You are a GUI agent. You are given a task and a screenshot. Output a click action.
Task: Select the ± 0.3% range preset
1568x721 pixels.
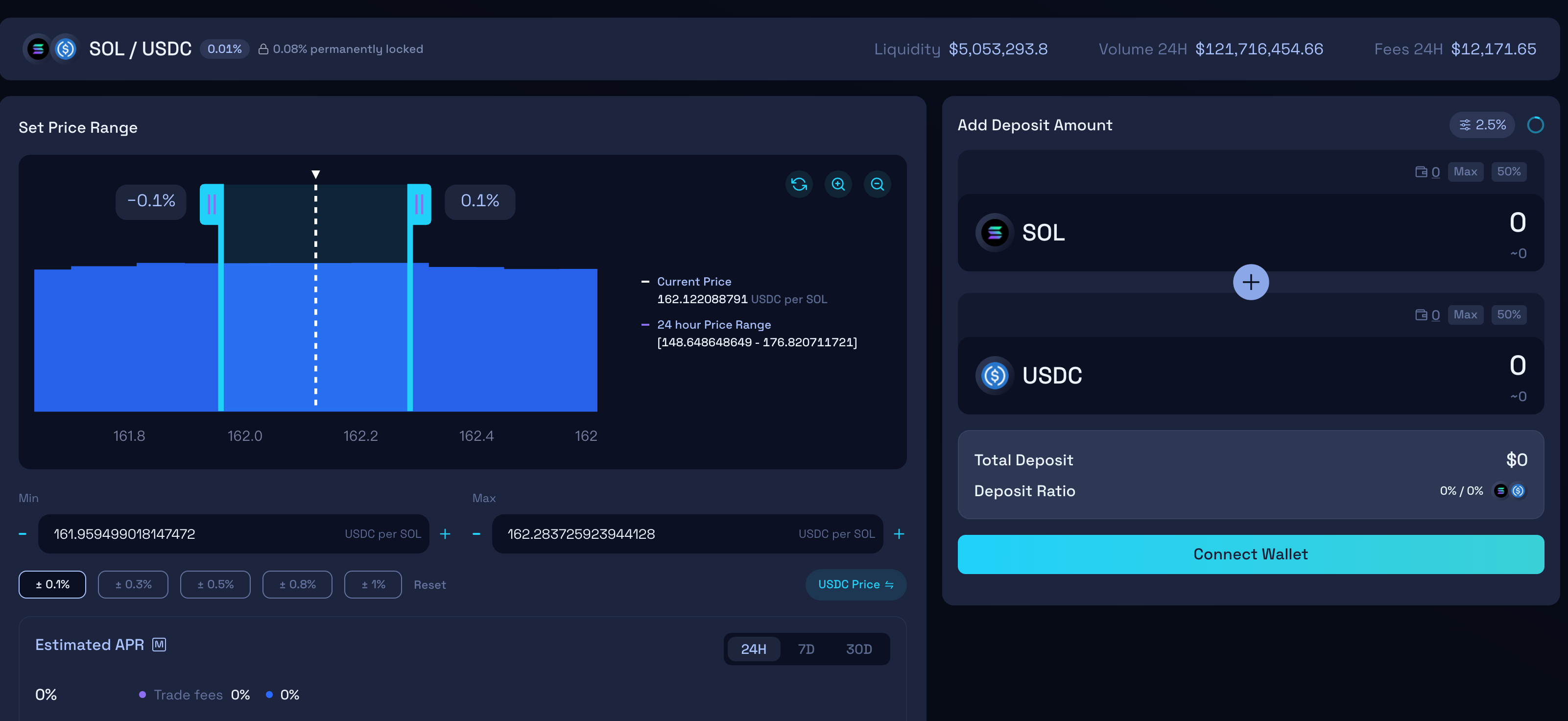[x=133, y=584]
